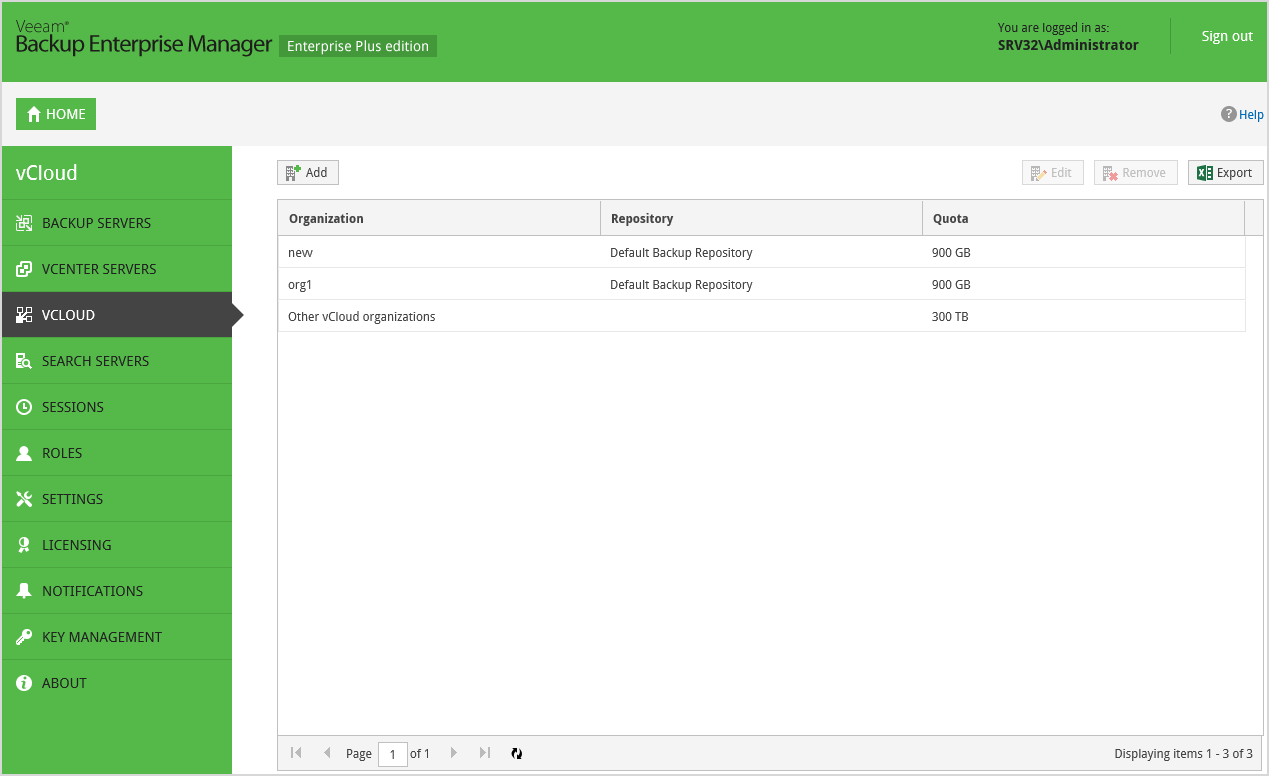This screenshot has width=1269, height=776.
Task: Sort by the Organization column header
Action: coord(439,218)
